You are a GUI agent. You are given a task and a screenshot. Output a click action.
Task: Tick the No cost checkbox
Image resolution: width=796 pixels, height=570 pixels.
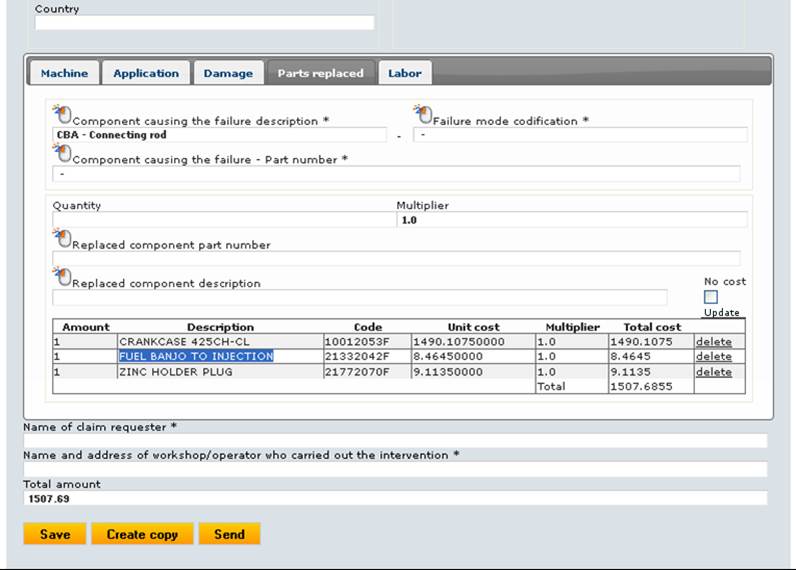(x=711, y=296)
